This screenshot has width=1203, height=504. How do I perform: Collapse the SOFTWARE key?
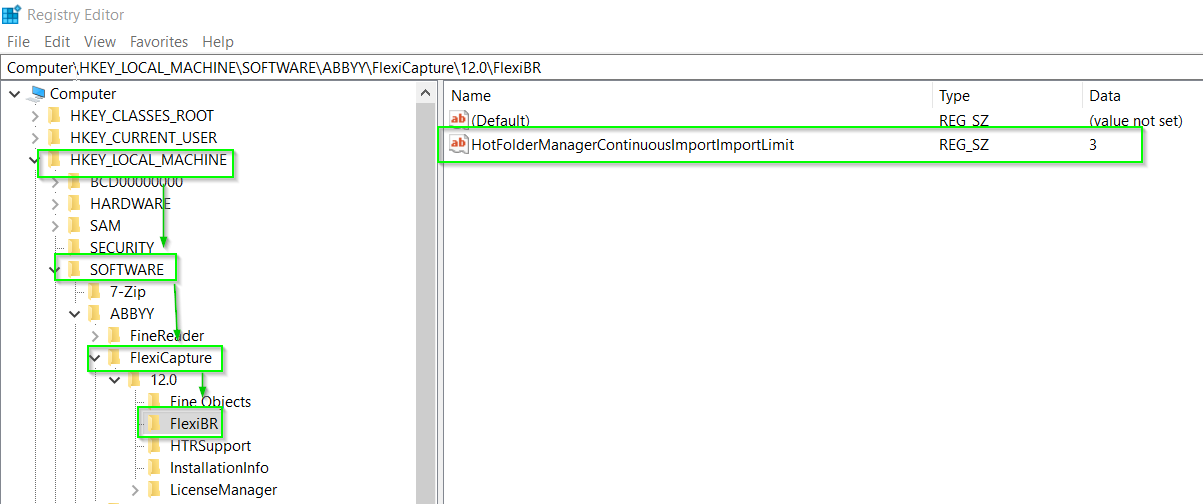[55, 270]
